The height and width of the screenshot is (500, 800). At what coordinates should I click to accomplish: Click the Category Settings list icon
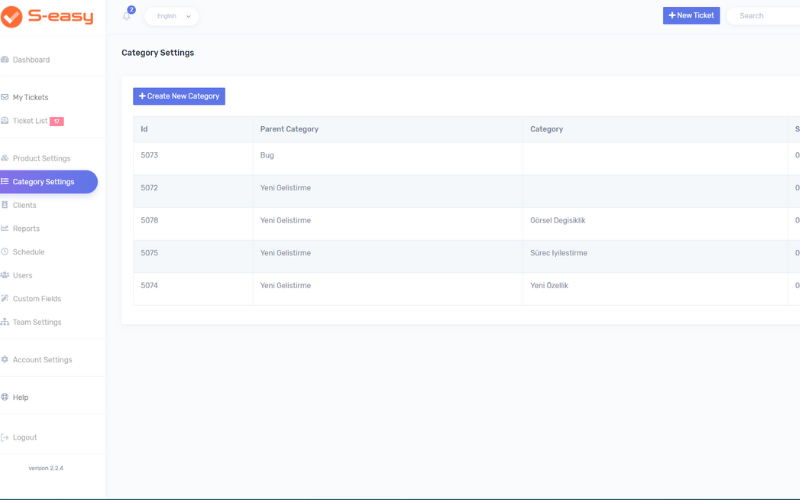(5, 182)
